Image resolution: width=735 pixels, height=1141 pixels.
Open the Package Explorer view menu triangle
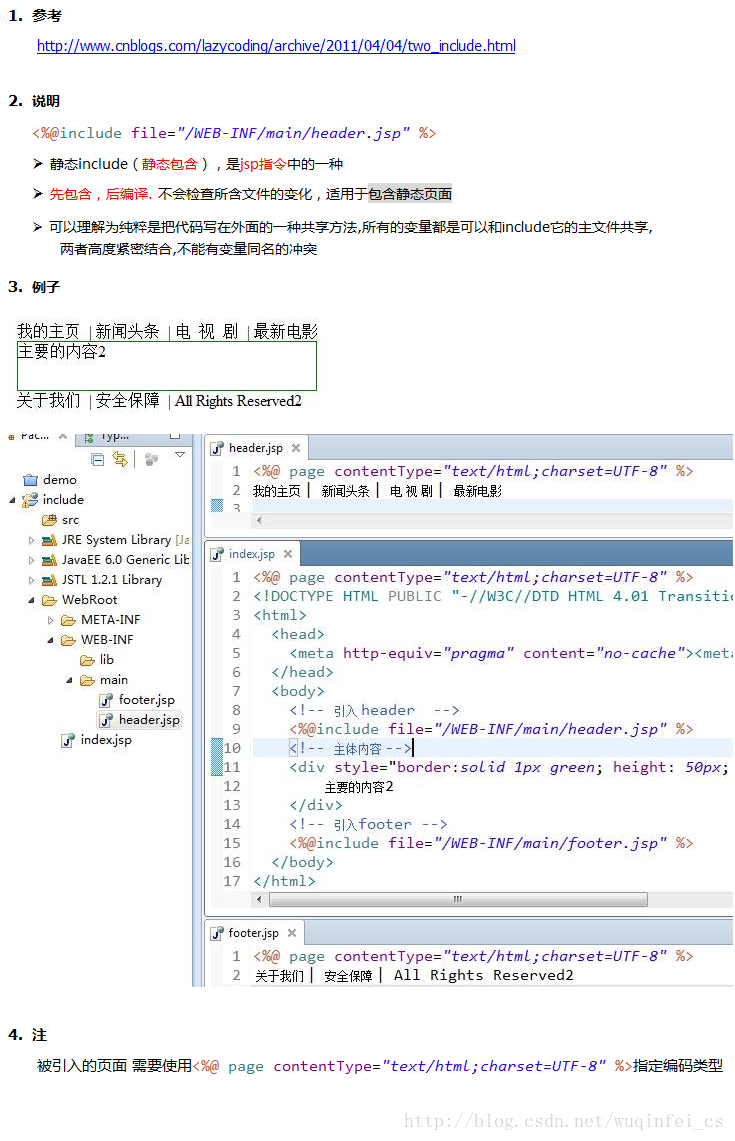(180, 455)
